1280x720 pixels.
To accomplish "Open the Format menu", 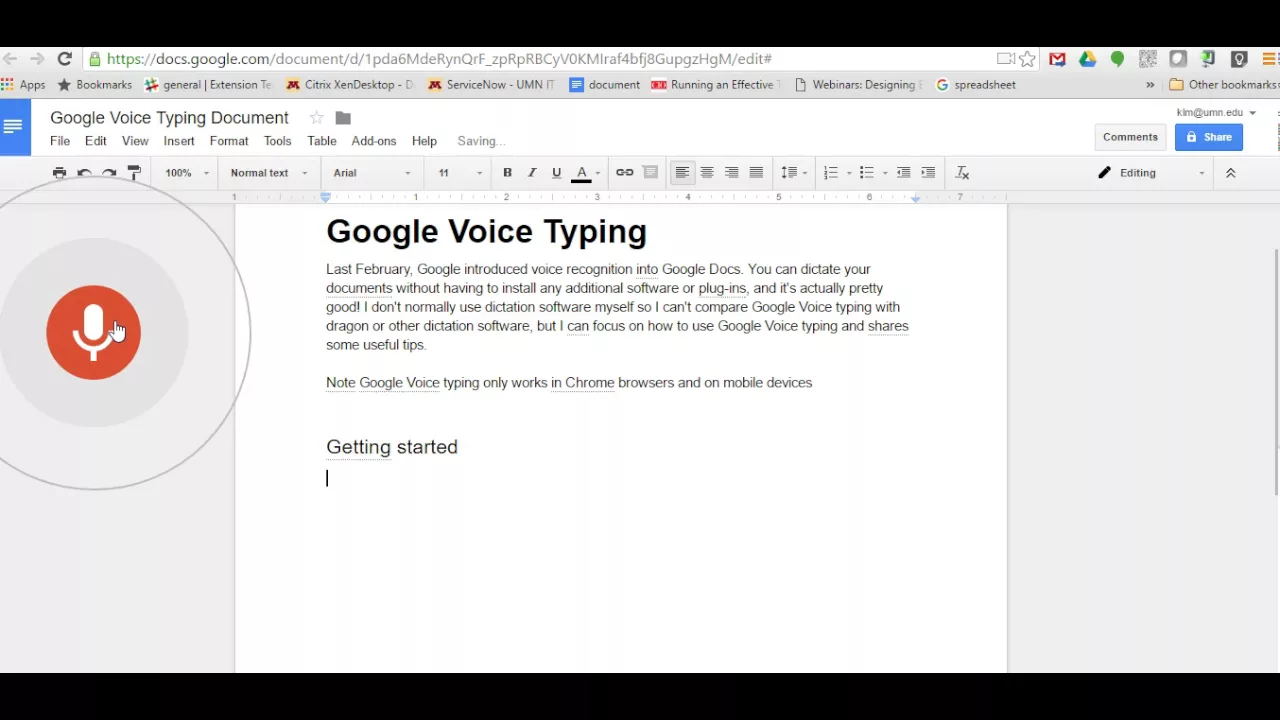I will tap(229, 141).
